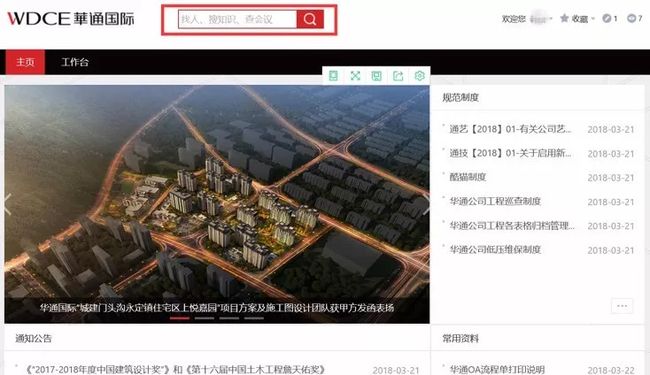Switch to the 工作台 tab
Screen dimensions: 650x375
pyautogui.click(x=75, y=62)
